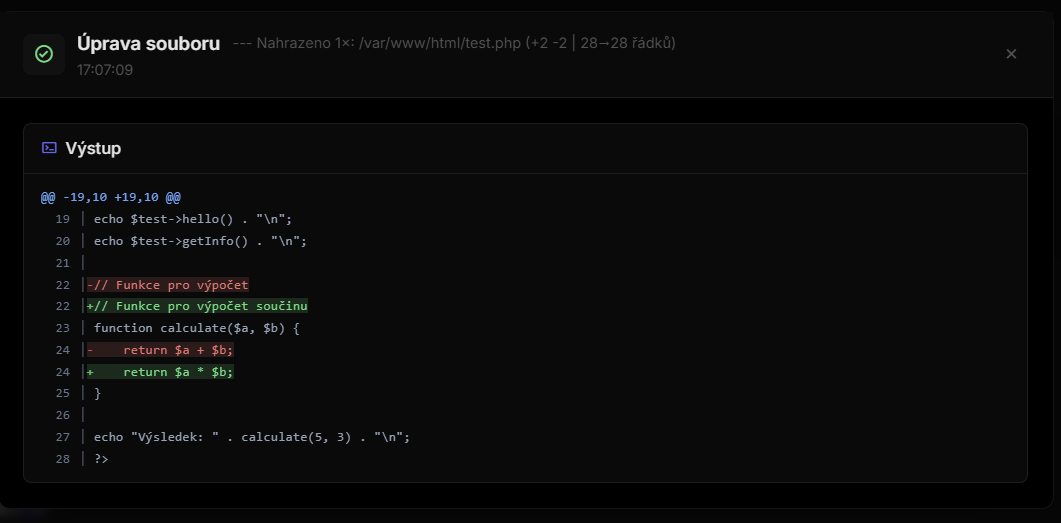Image resolution: width=1061 pixels, height=523 pixels.
Task: Click the Výstup section header label
Action: [x=93, y=148]
